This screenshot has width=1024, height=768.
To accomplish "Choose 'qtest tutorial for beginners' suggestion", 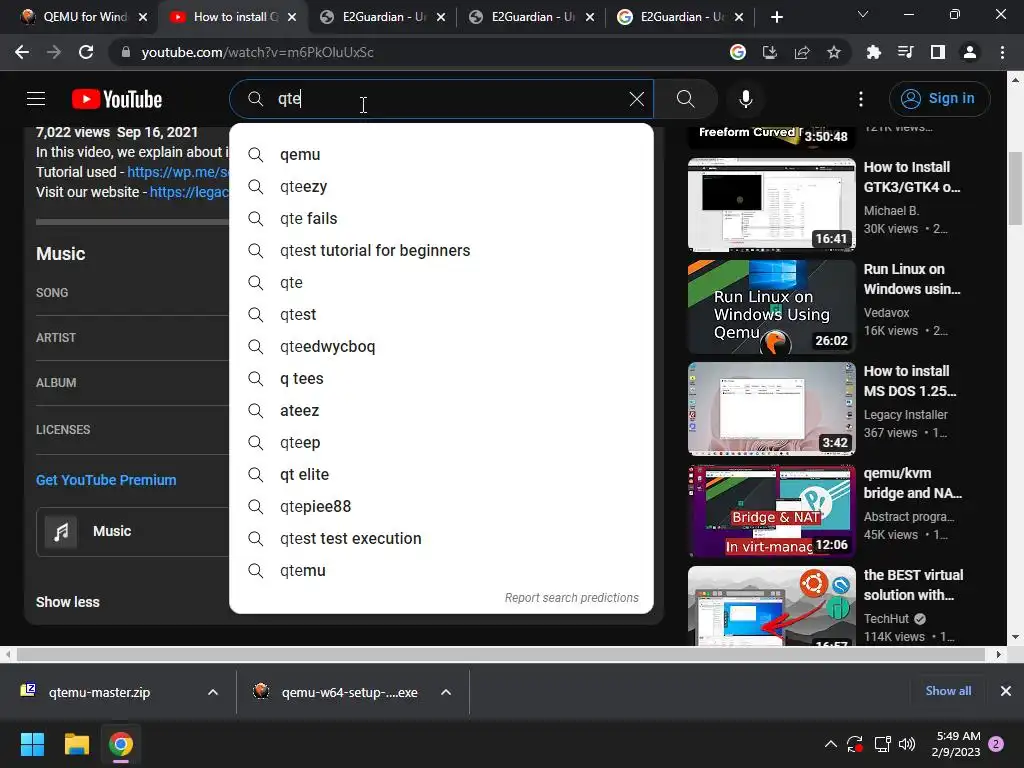I will click(441, 250).
